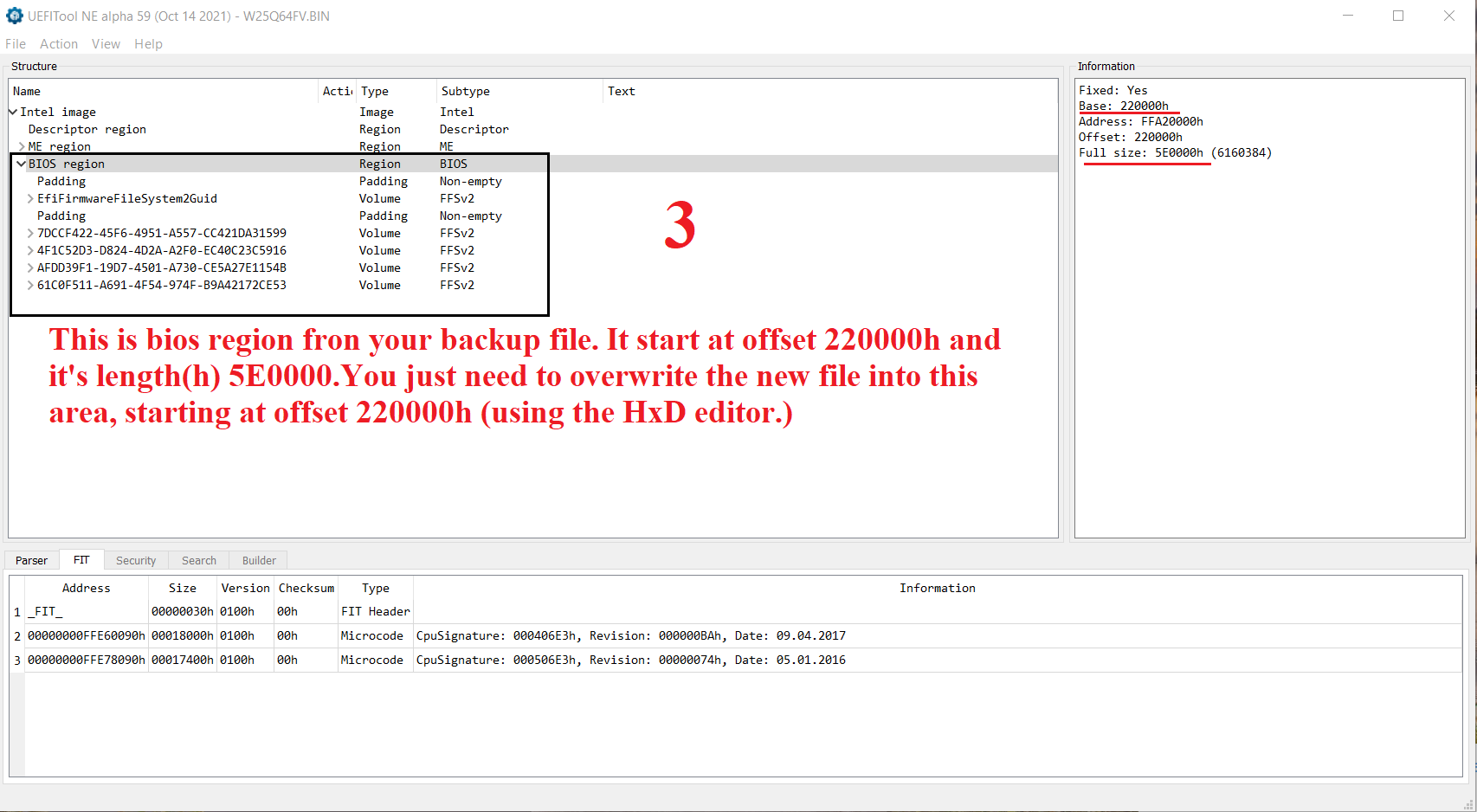Expand volume 7DCCF422-45F6-4951-A557-CC421DA31599
Viewport: 1477px width, 812px height.
[30, 233]
